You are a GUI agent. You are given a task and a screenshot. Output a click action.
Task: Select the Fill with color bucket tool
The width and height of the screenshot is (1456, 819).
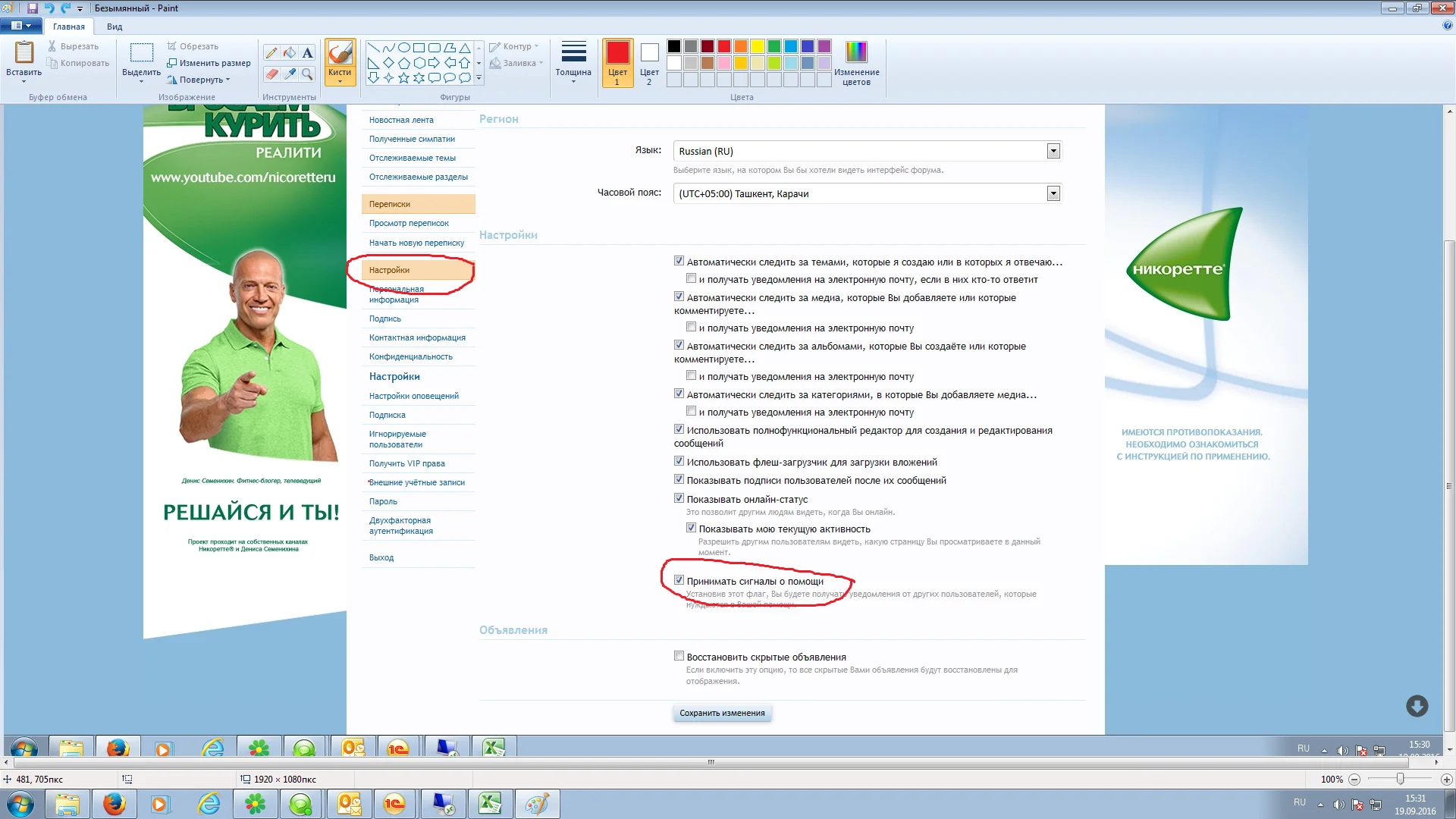click(x=290, y=52)
